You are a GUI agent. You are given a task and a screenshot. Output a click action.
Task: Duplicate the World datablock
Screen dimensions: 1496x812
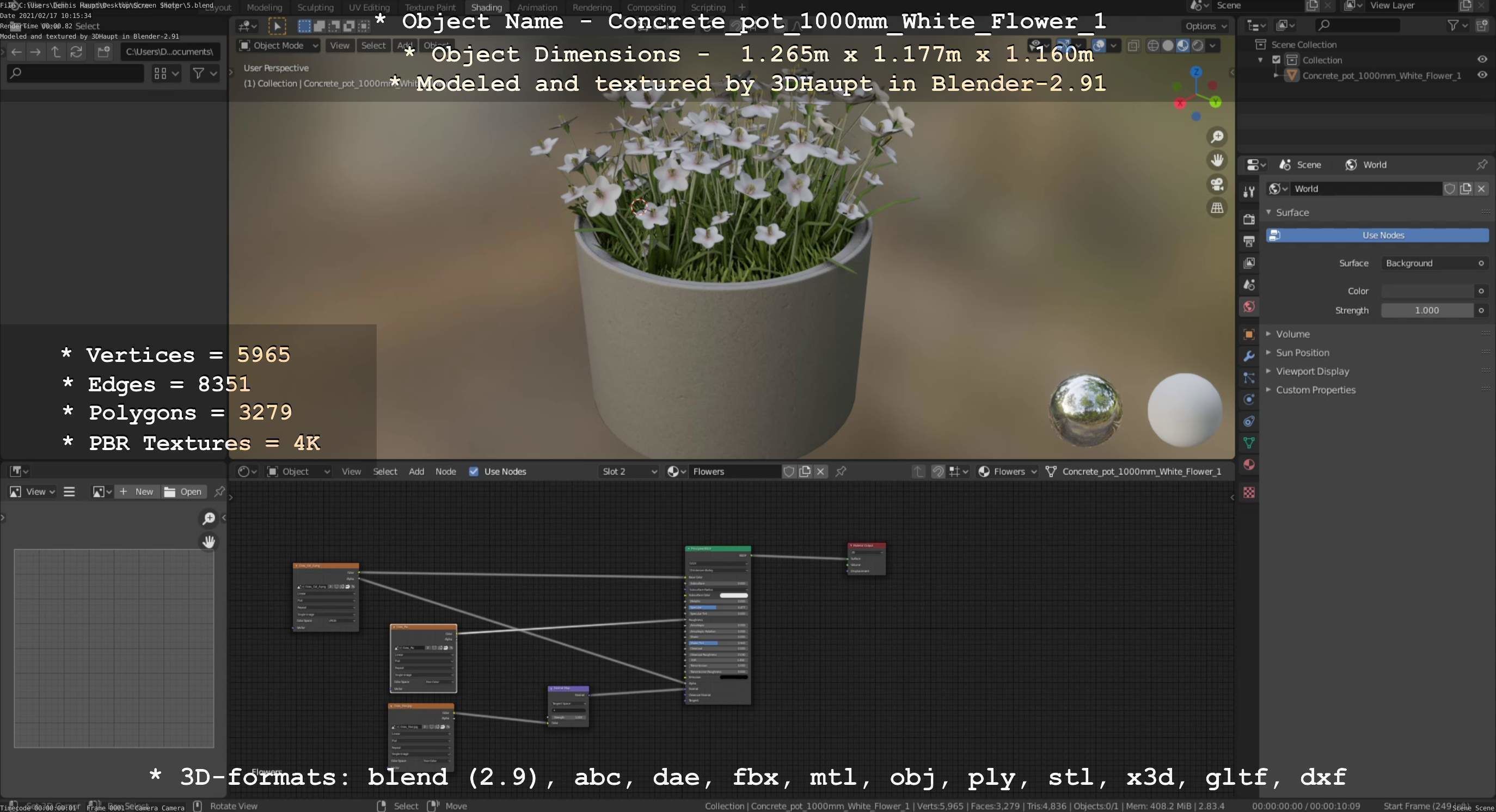1466,189
